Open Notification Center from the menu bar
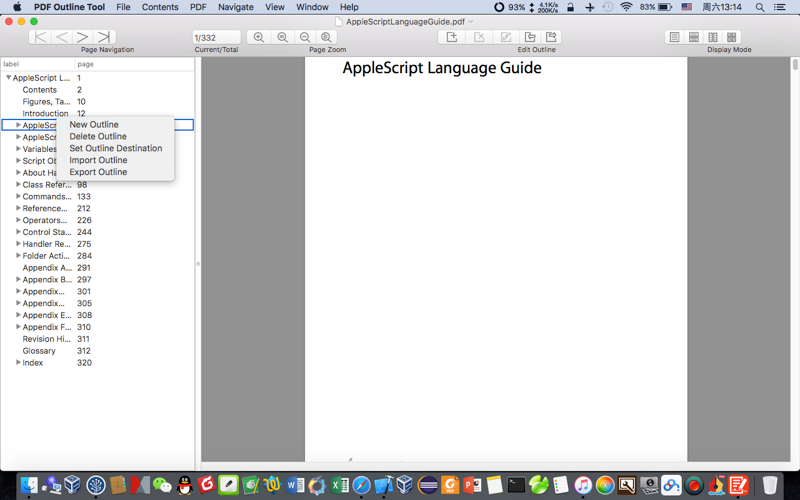Screen dimensions: 800x500 coord(780,7)
